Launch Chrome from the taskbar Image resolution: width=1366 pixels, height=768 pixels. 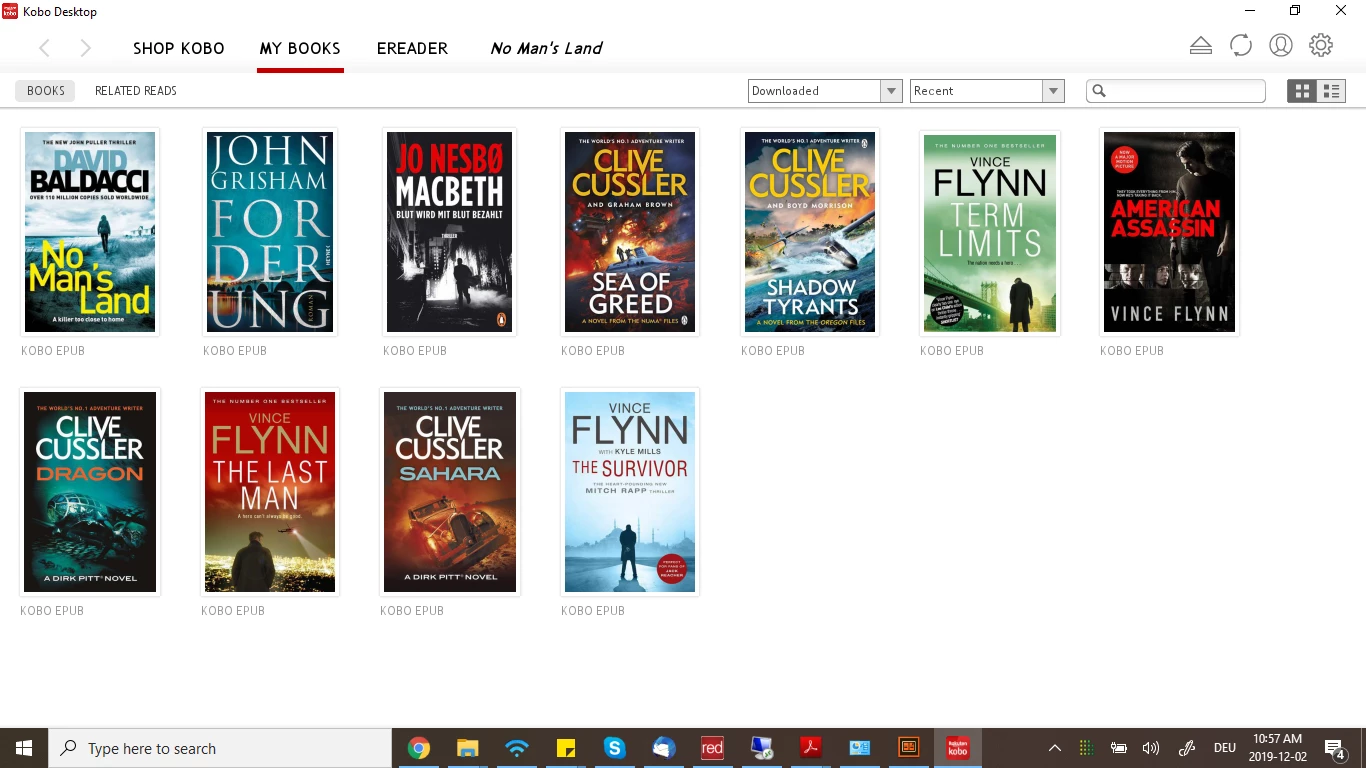tap(418, 748)
